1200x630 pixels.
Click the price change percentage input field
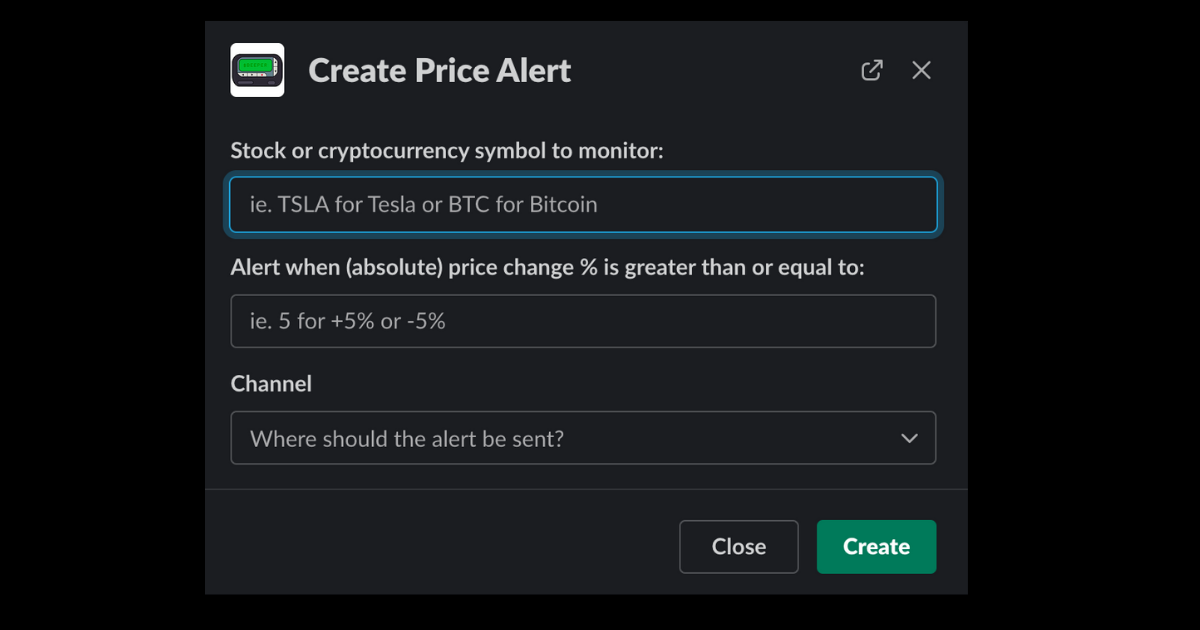pyautogui.click(x=583, y=321)
